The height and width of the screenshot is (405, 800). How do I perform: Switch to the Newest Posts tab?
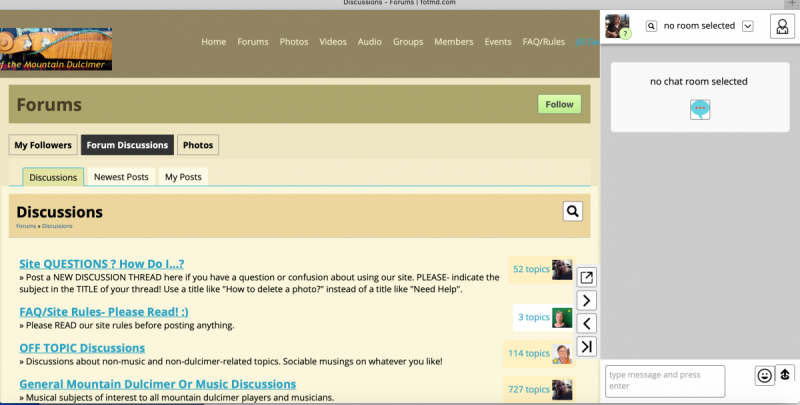pos(121,177)
